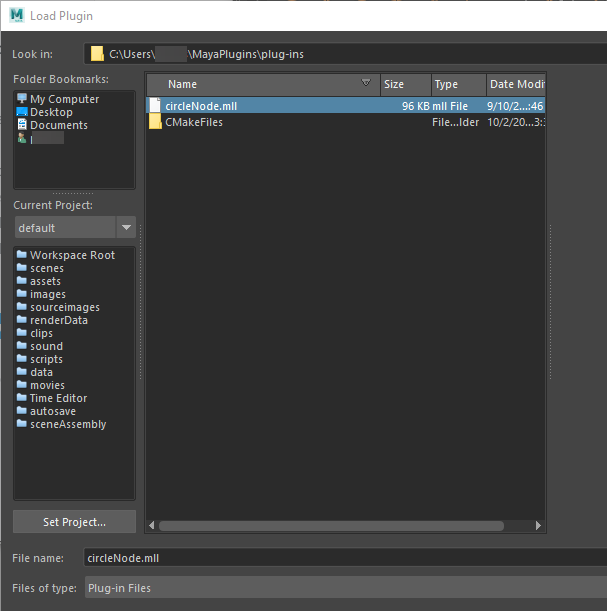The width and height of the screenshot is (607, 611).
Task: Click the sceneAssembly folder icon
Action: pyautogui.click(x=22, y=424)
